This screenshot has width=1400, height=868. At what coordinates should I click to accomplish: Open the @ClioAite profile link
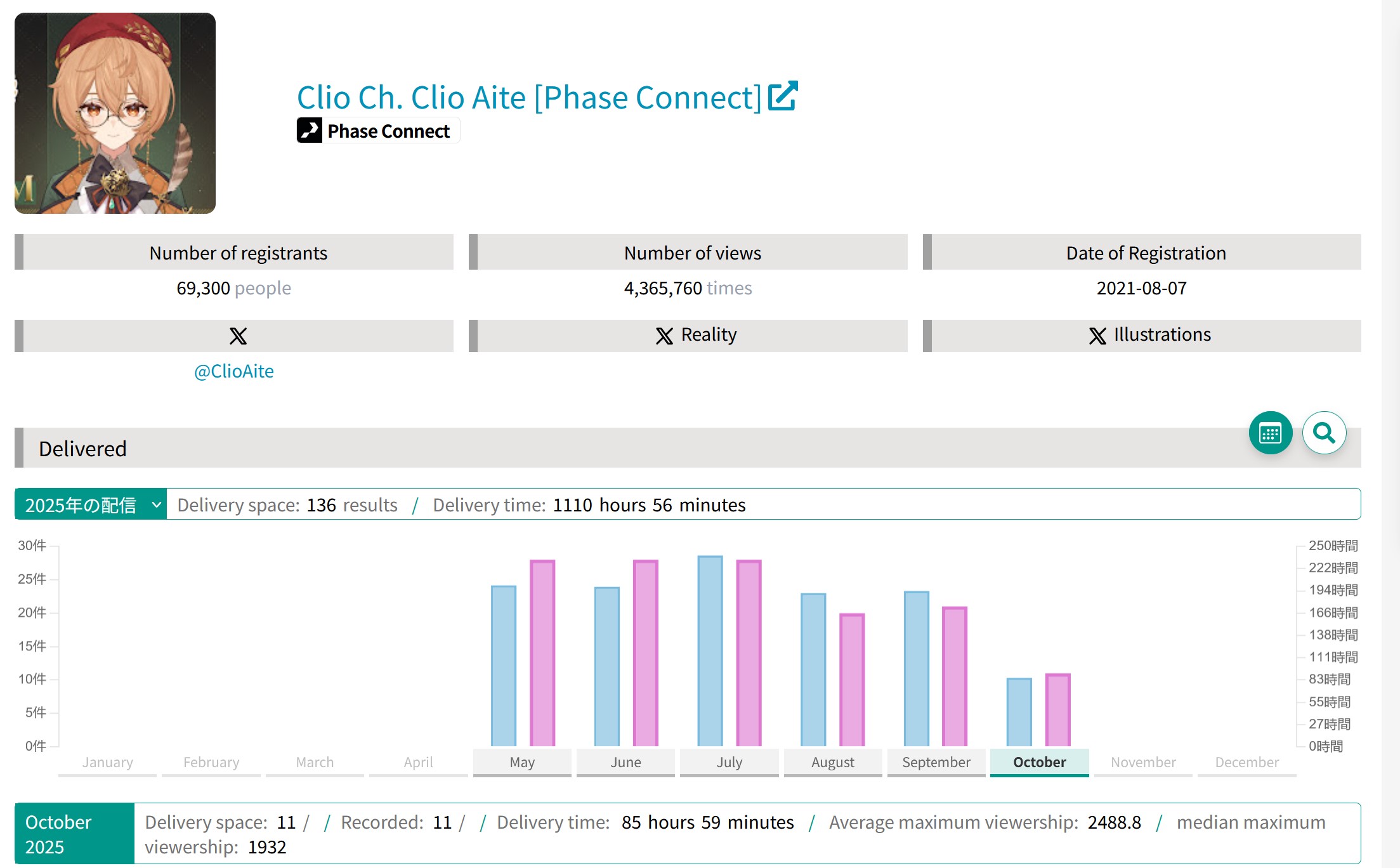233,371
